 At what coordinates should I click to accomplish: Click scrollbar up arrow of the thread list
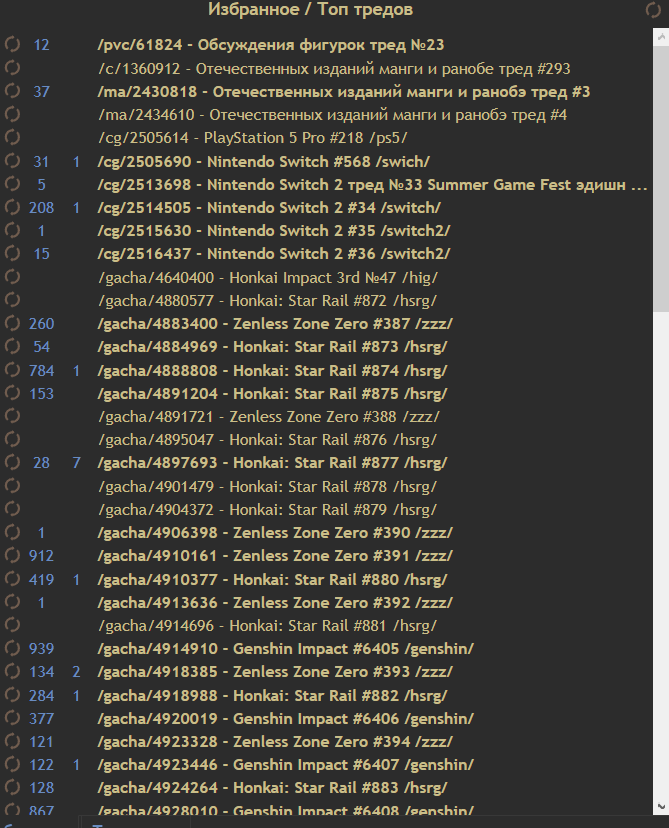point(661,37)
